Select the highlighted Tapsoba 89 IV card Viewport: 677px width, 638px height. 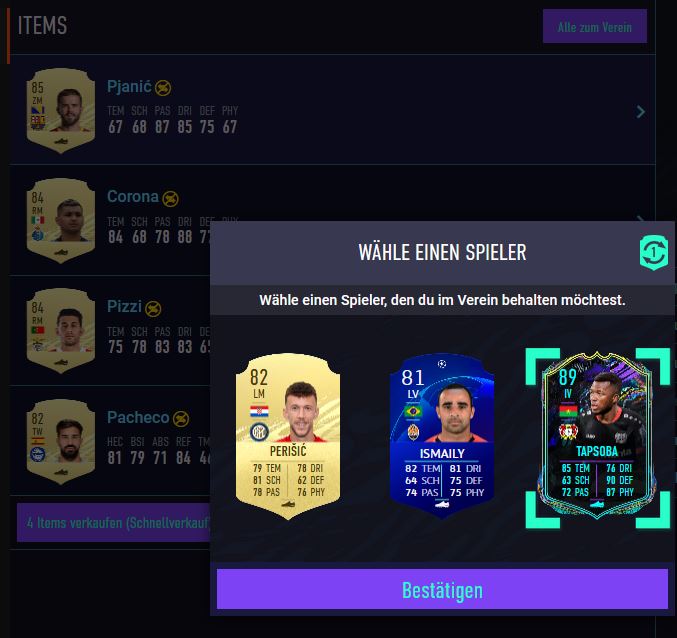click(598, 436)
